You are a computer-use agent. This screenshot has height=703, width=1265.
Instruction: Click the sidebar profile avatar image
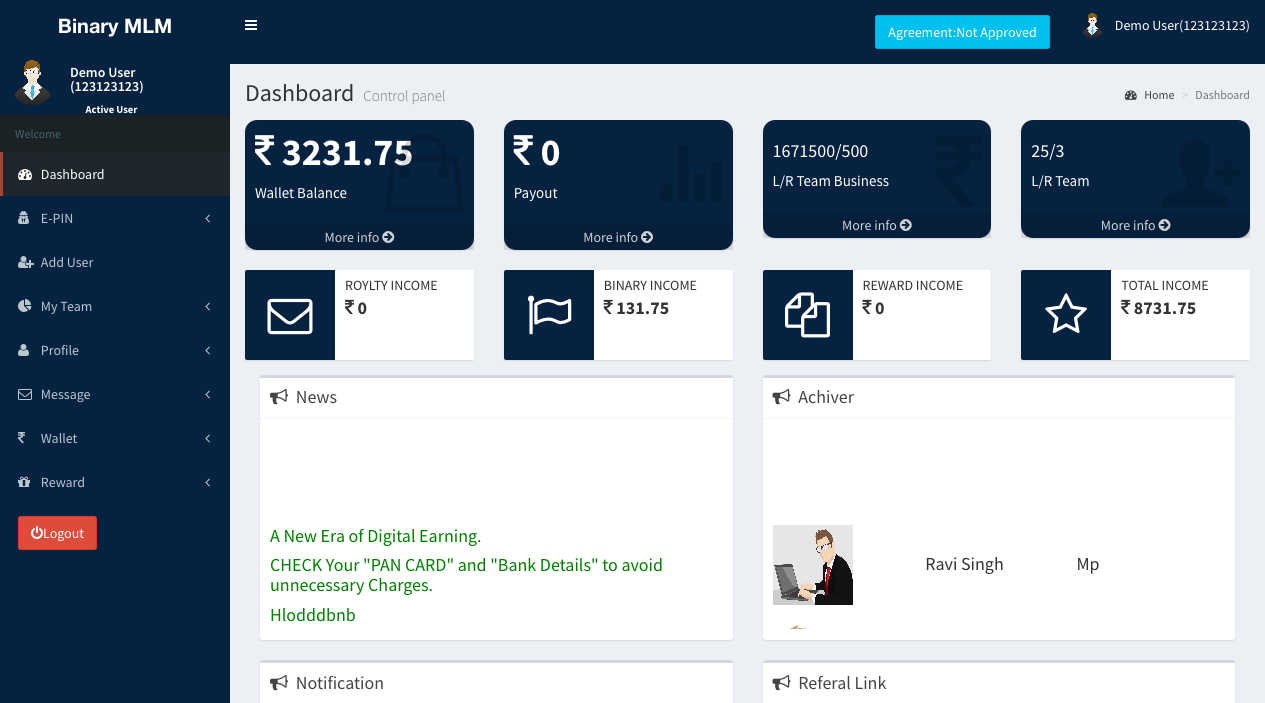33,83
